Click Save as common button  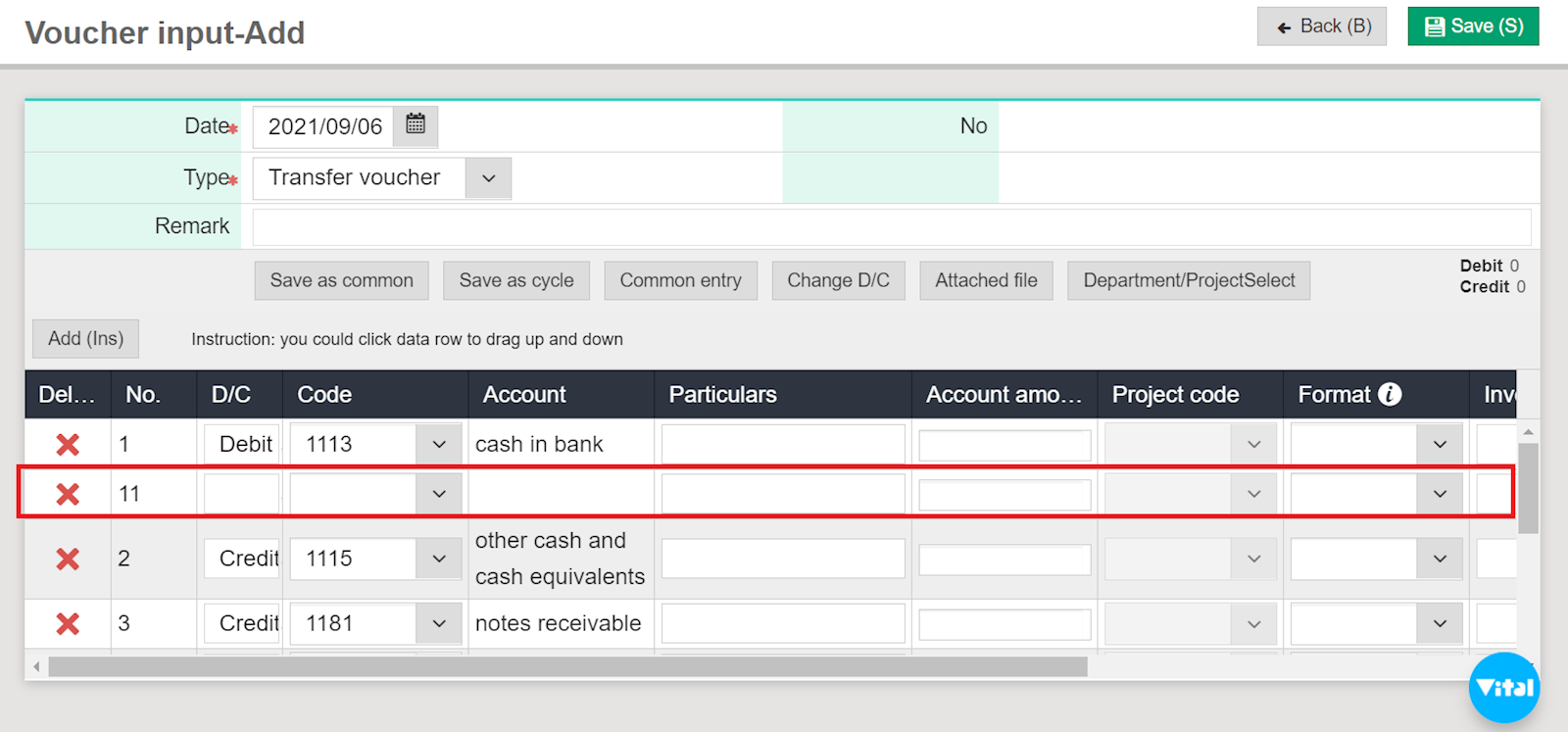tap(341, 280)
